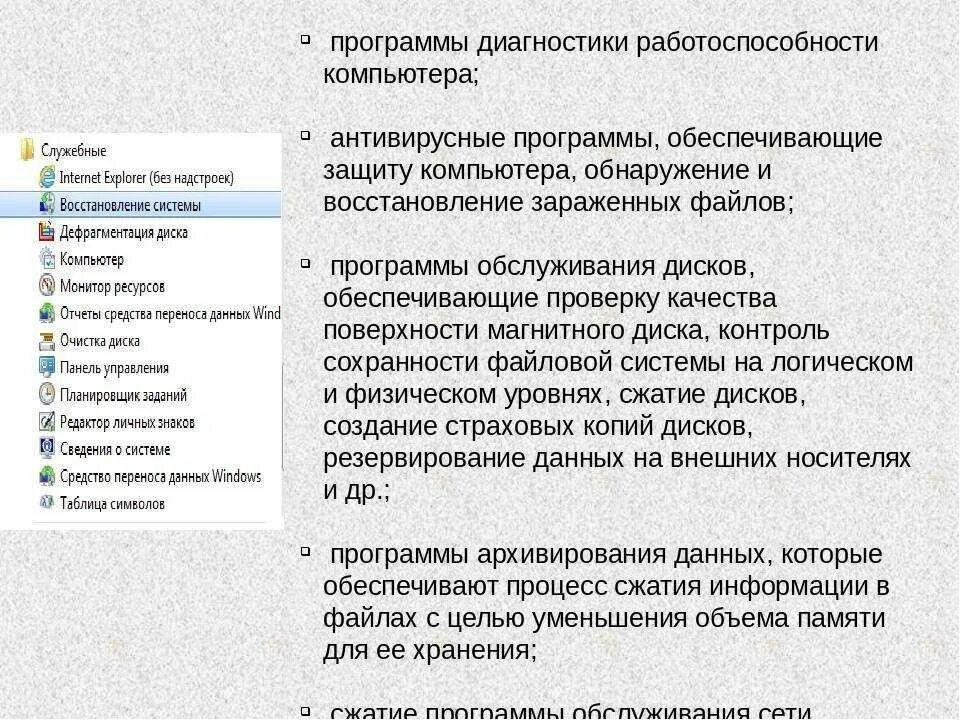Click the text 'программы архивирования данных, которые'
Screen dimensions: 960x720
(606, 554)
